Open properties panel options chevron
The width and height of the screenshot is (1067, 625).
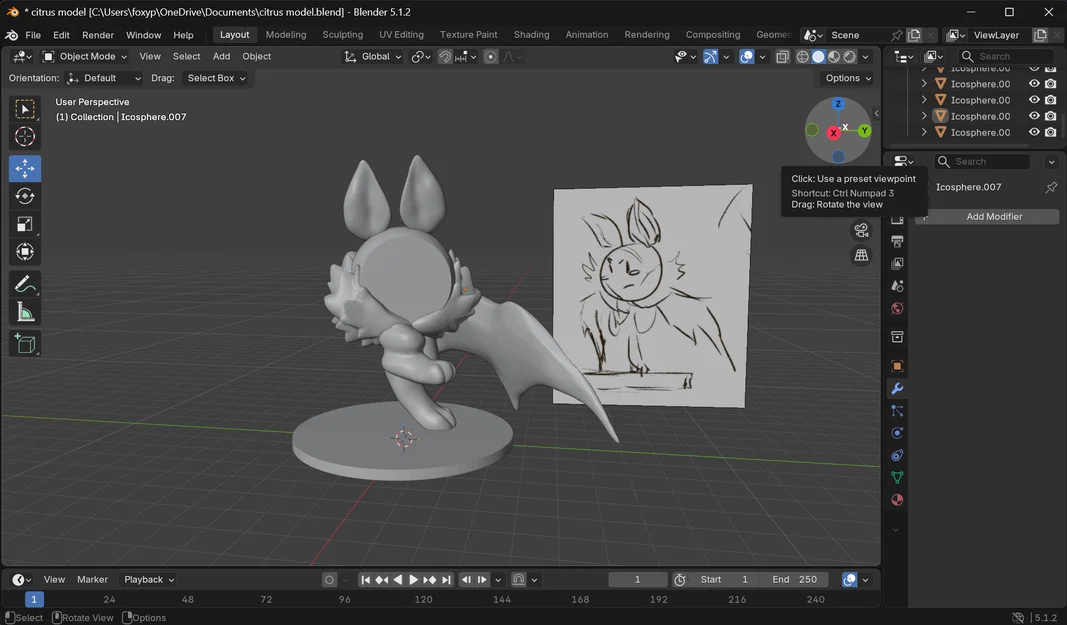pyautogui.click(x=1051, y=162)
